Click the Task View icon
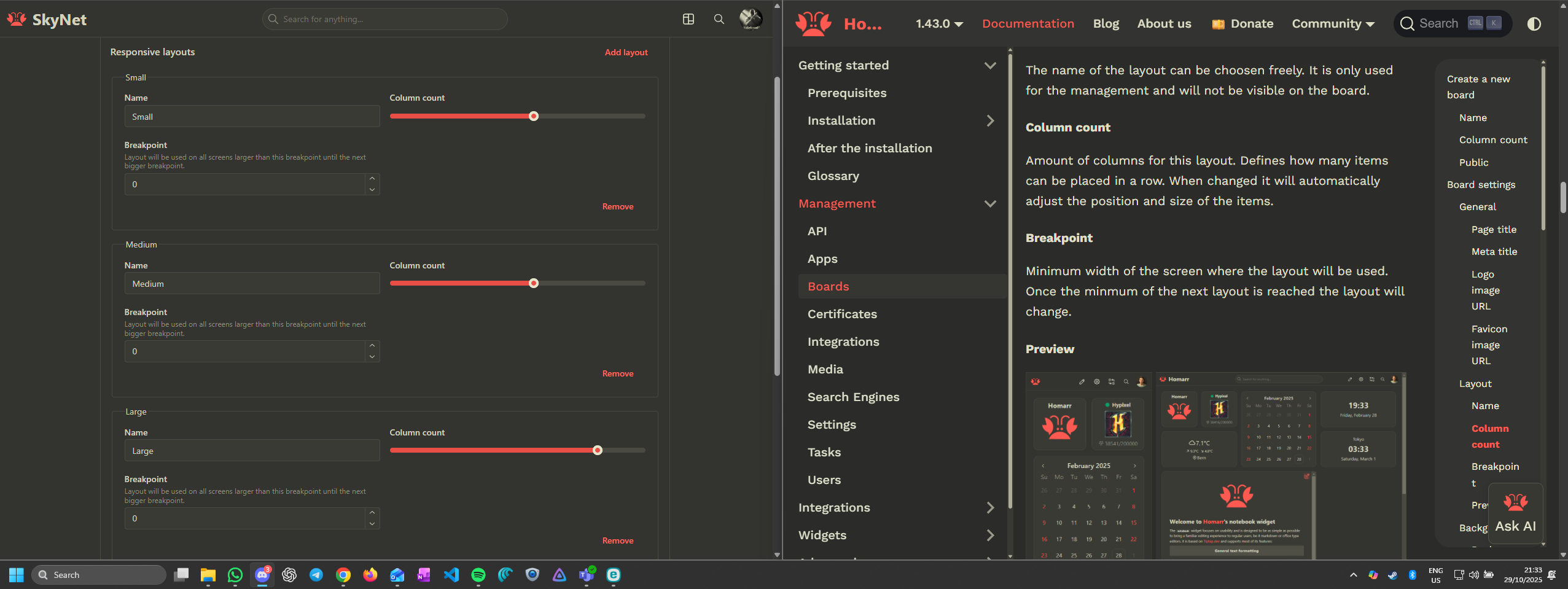 181,575
